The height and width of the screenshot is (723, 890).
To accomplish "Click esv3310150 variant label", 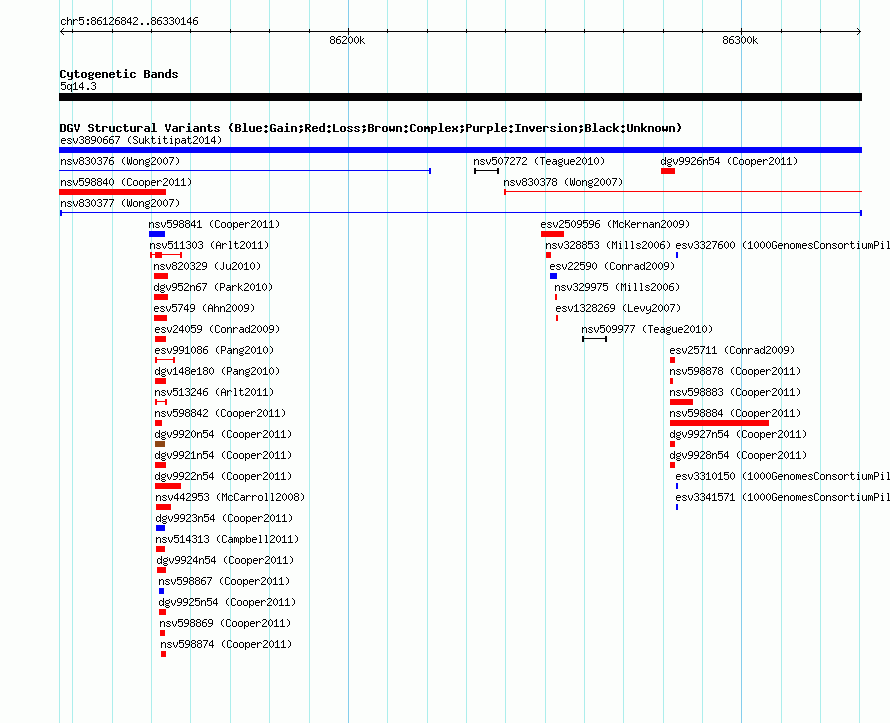I will click(x=783, y=476).
